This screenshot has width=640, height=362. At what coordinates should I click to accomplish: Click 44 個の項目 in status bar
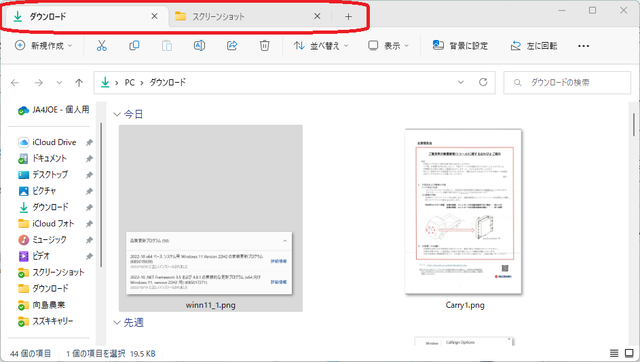click(31, 353)
